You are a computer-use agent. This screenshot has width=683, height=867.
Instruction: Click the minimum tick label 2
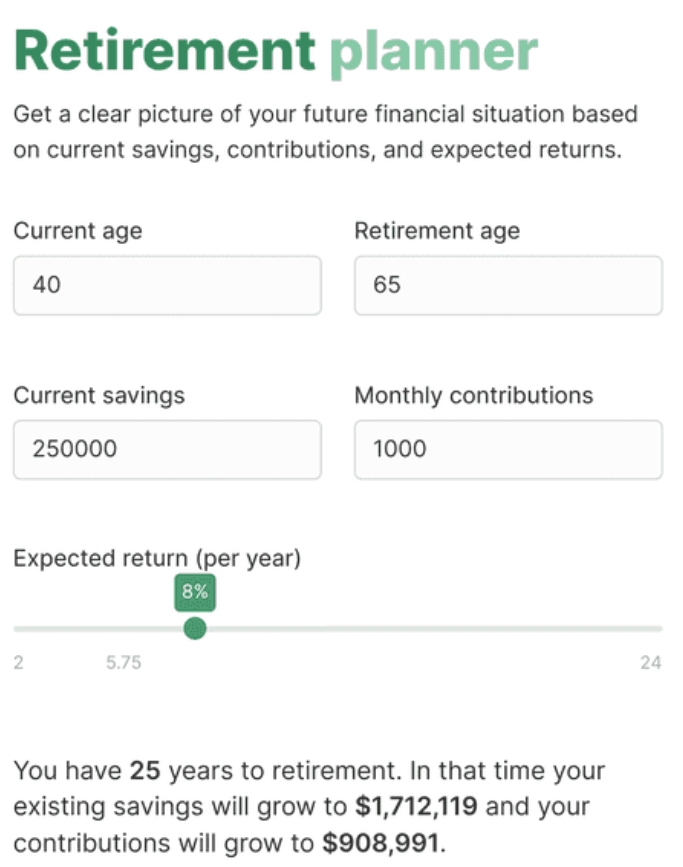tap(19, 663)
